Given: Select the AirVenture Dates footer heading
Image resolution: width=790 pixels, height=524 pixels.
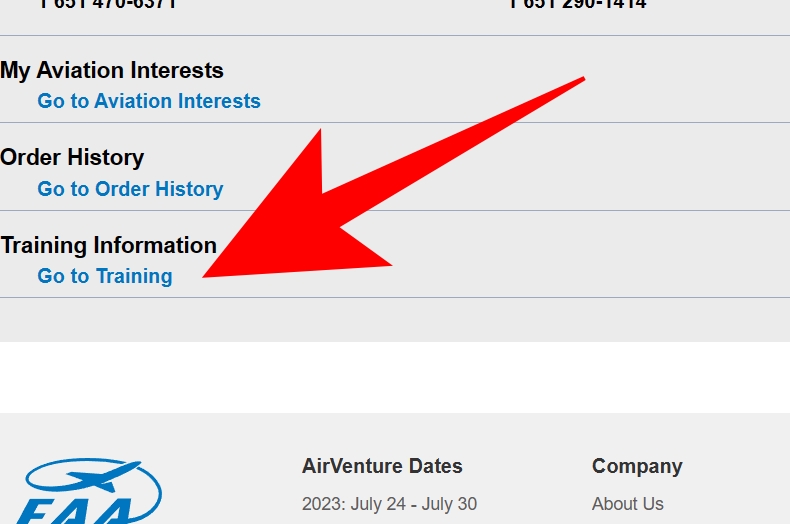Looking at the screenshot, I should click(382, 466).
